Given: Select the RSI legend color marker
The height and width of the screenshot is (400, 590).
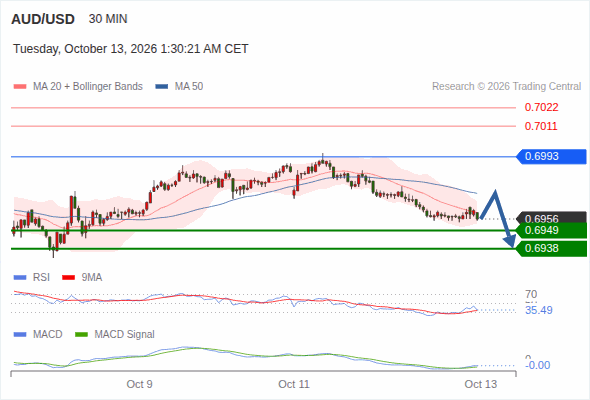Looking at the screenshot, I should [20, 278].
